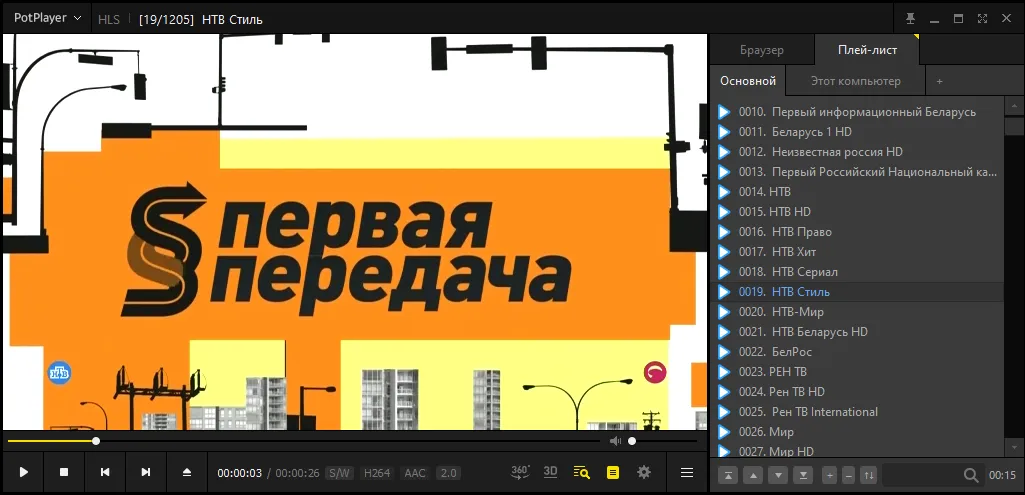Click the playlist scrollbar down arrow

pyautogui.click(x=1014, y=447)
